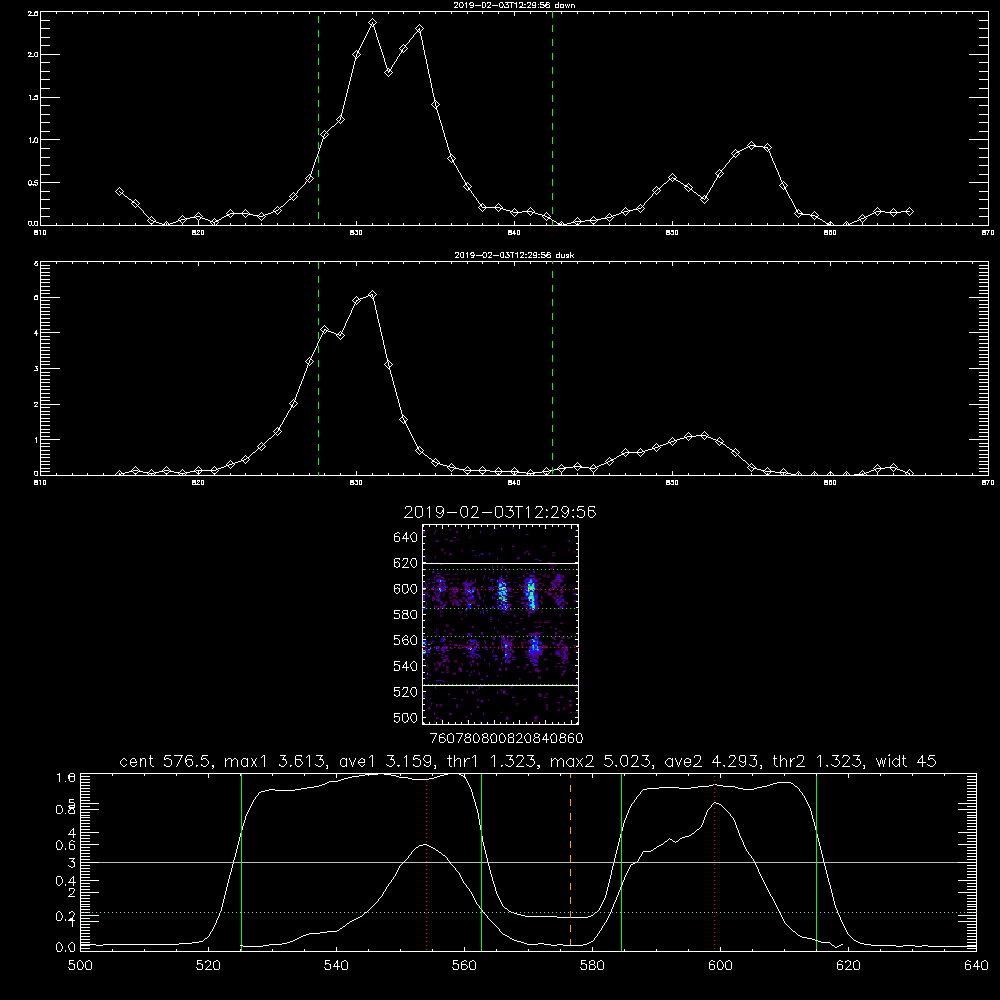1000x1000 pixels.
Task: Click the red dotted line near 554 in the bottom plot
Action: pos(426,861)
